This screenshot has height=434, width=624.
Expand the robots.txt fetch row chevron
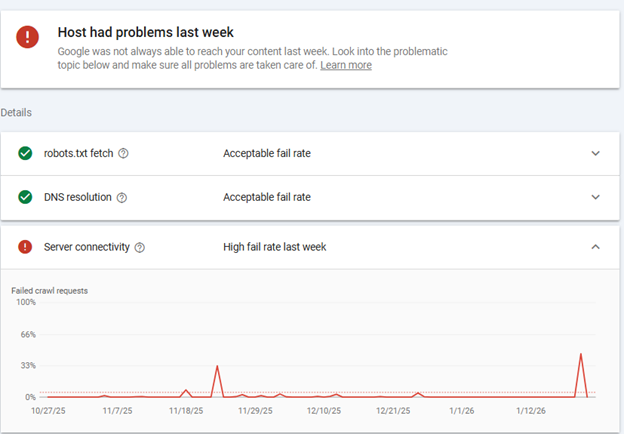point(596,153)
